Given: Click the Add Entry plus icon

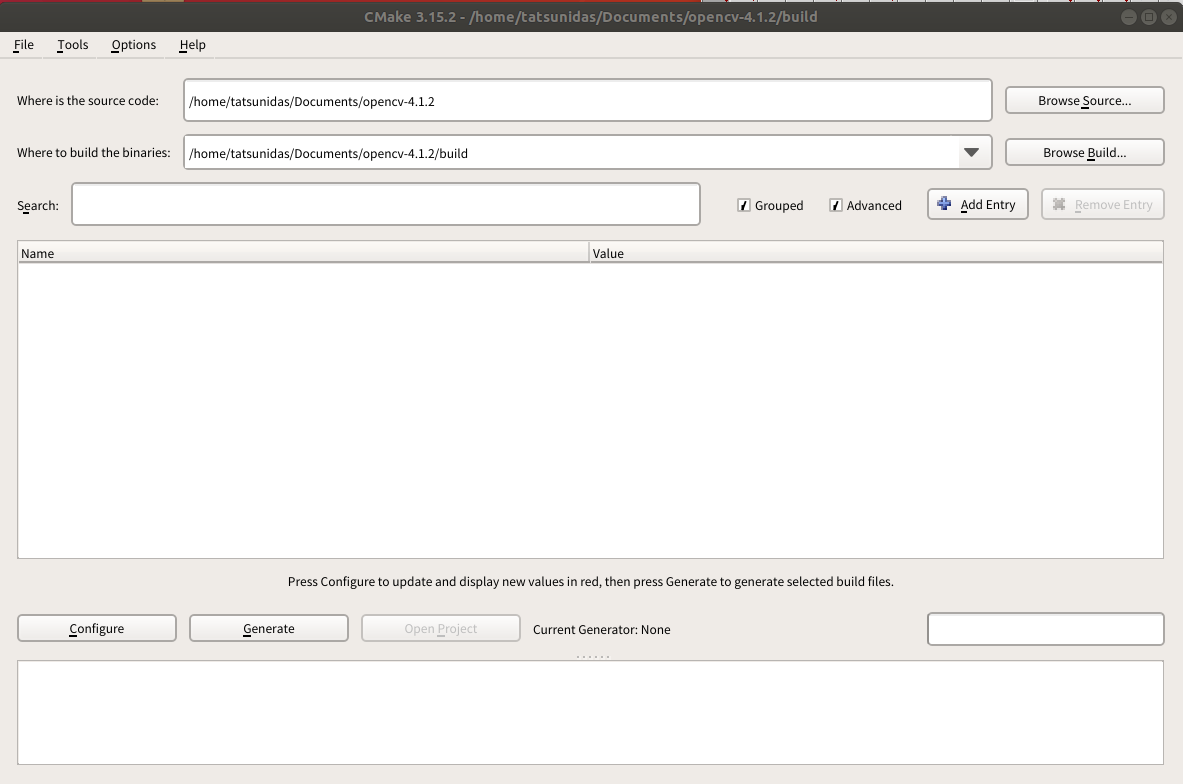Looking at the screenshot, I should 944,204.
